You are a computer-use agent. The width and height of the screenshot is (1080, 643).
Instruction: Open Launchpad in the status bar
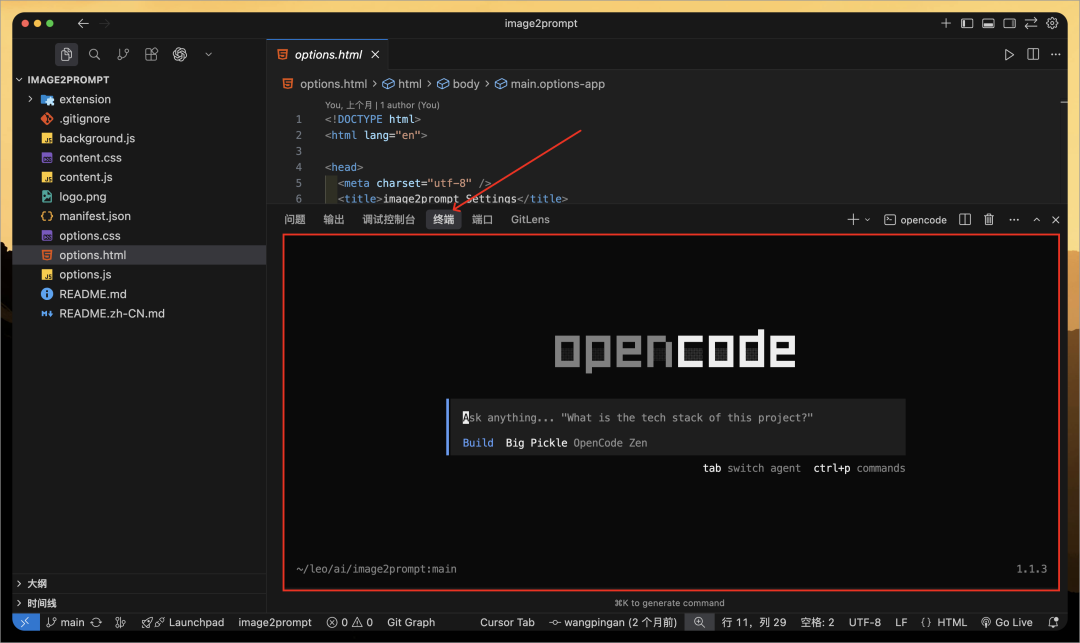(x=183, y=622)
